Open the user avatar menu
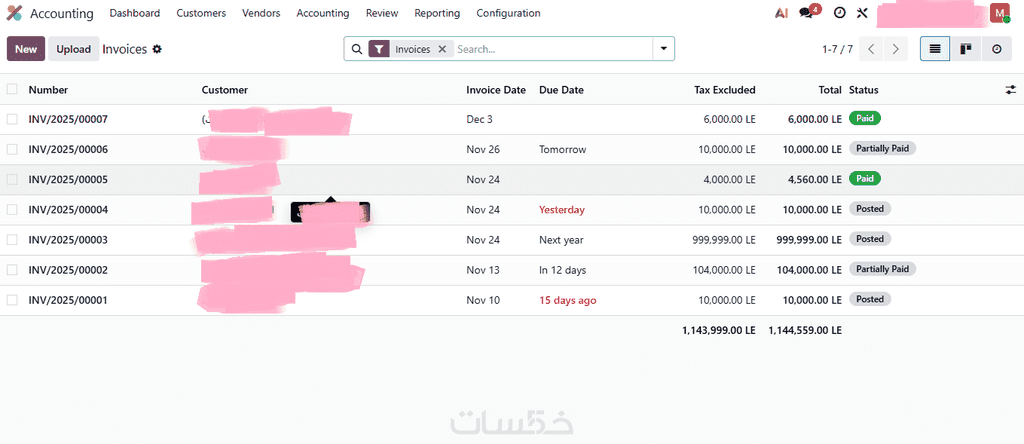 [999, 13]
